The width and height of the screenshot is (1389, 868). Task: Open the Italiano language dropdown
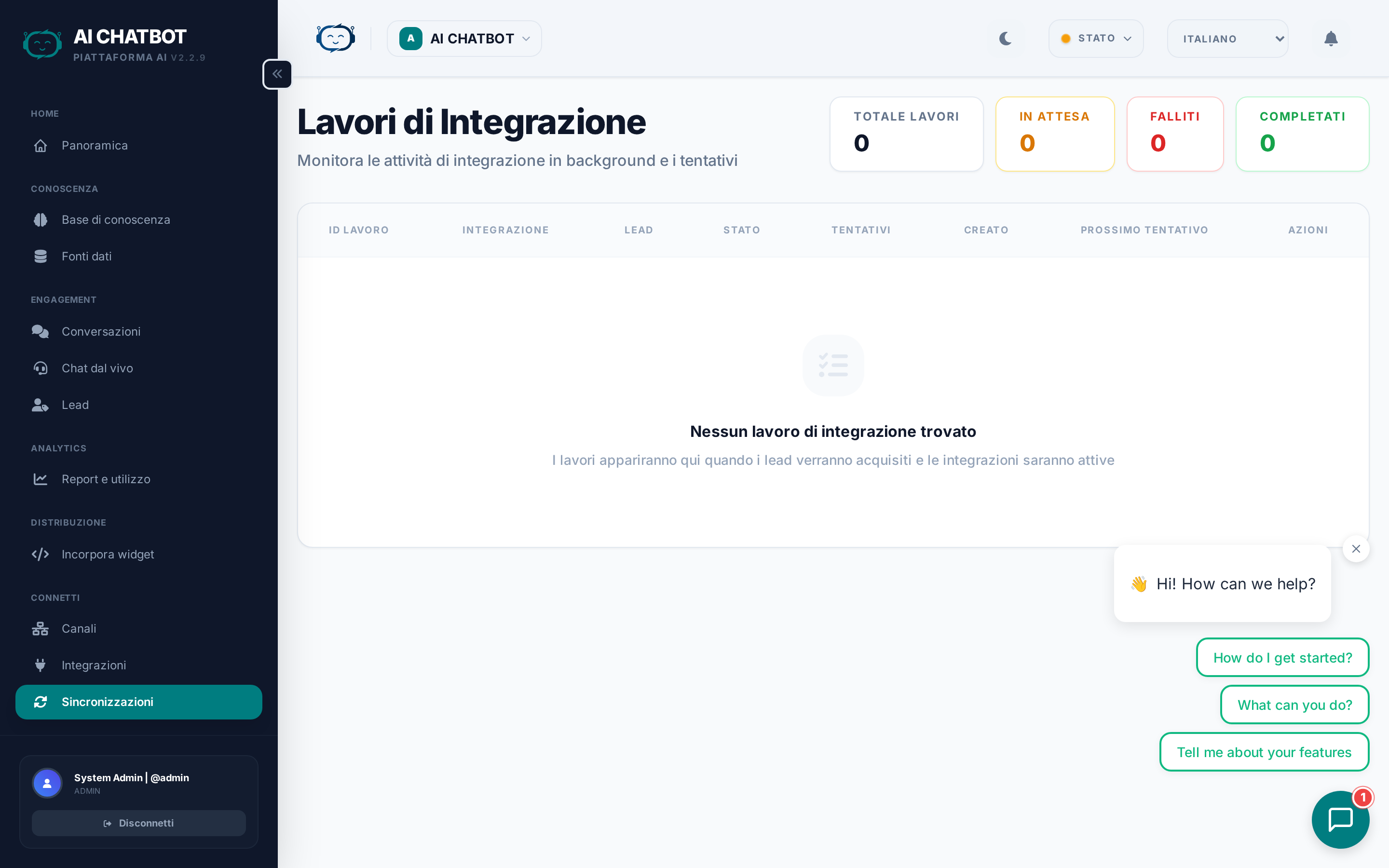(x=1227, y=39)
